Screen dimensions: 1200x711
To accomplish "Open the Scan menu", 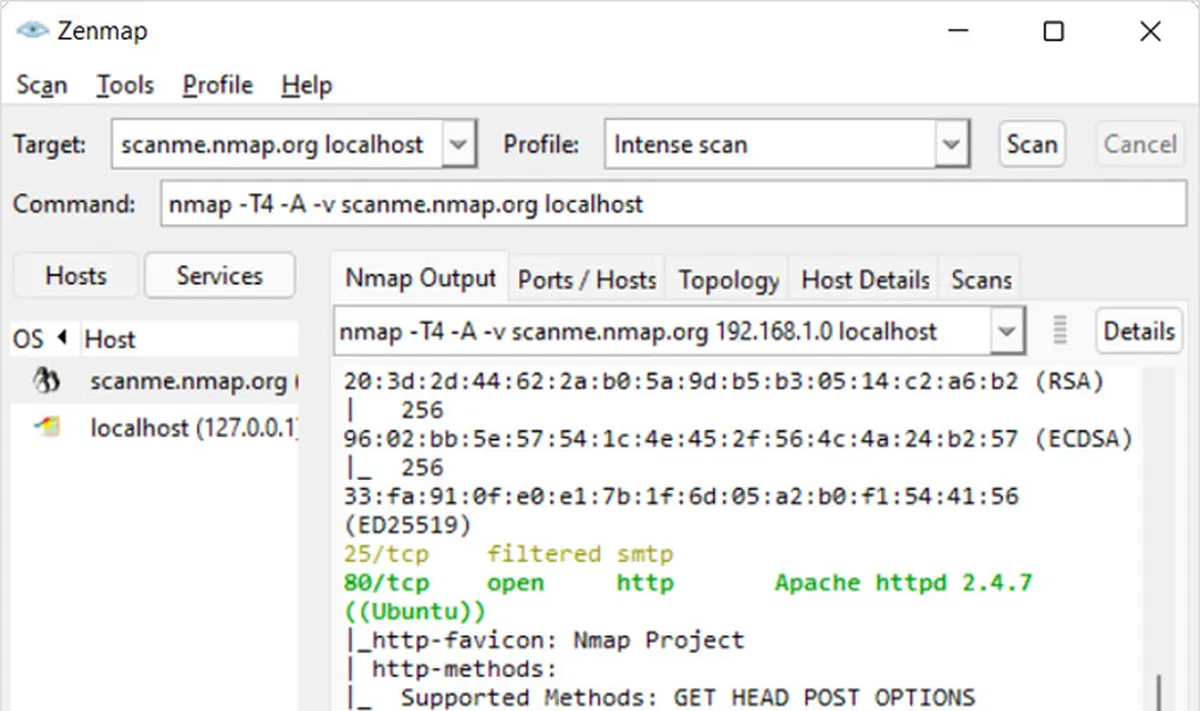I will click(x=42, y=86).
